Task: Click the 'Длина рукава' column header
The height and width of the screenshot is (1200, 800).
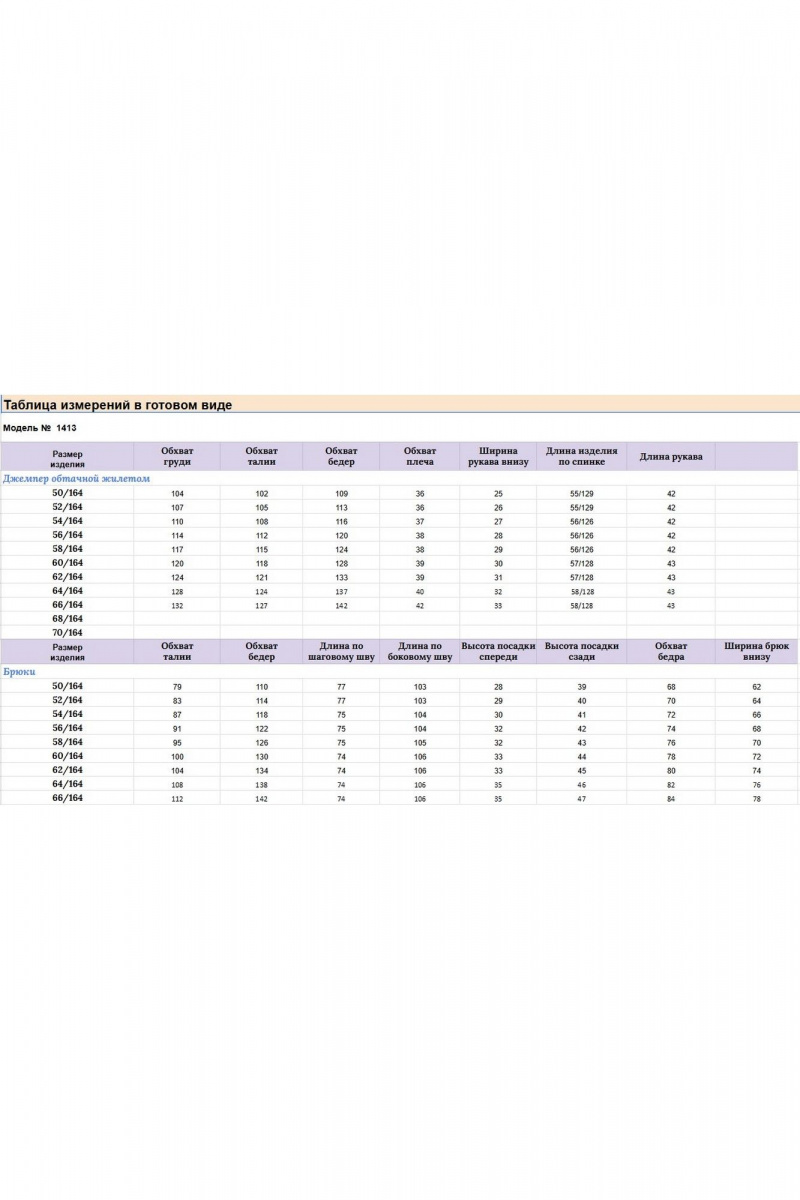Action: pos(671,457)
